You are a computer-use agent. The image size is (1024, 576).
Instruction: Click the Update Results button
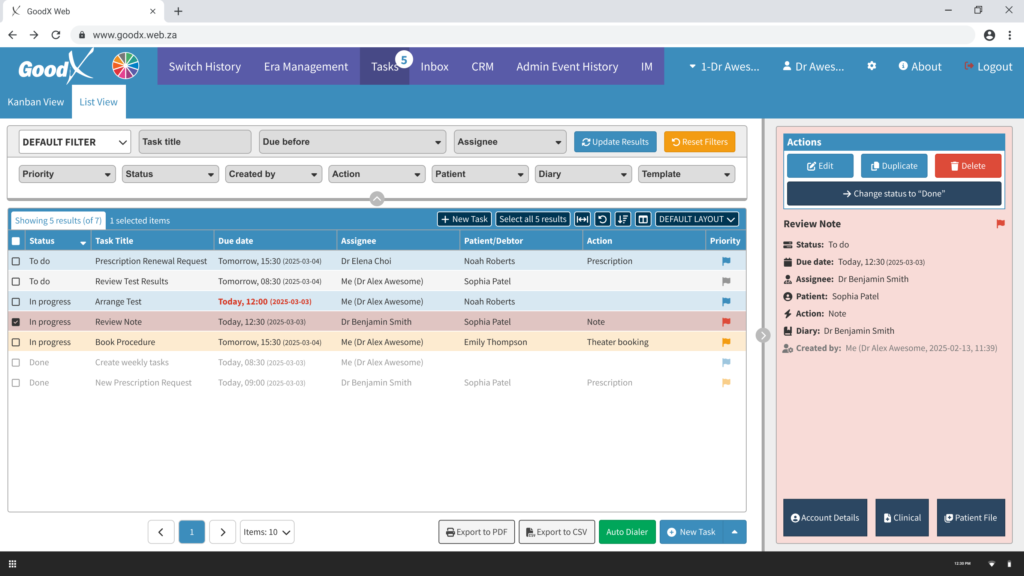(615, 142)
